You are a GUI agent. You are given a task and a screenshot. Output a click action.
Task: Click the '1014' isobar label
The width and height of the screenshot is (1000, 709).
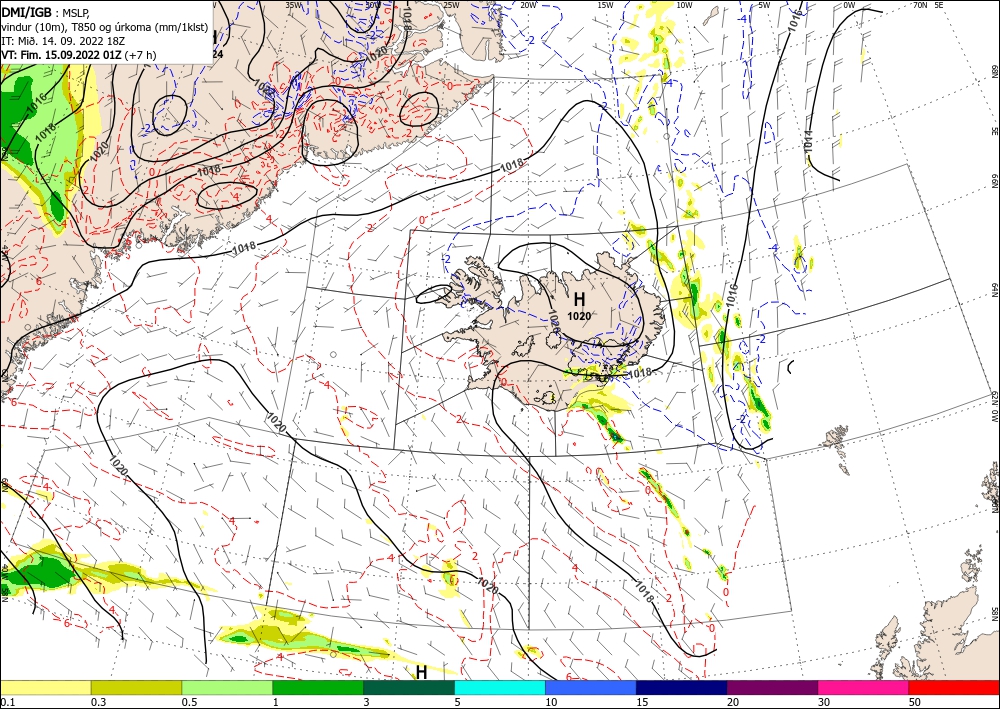tap(807, 141)
